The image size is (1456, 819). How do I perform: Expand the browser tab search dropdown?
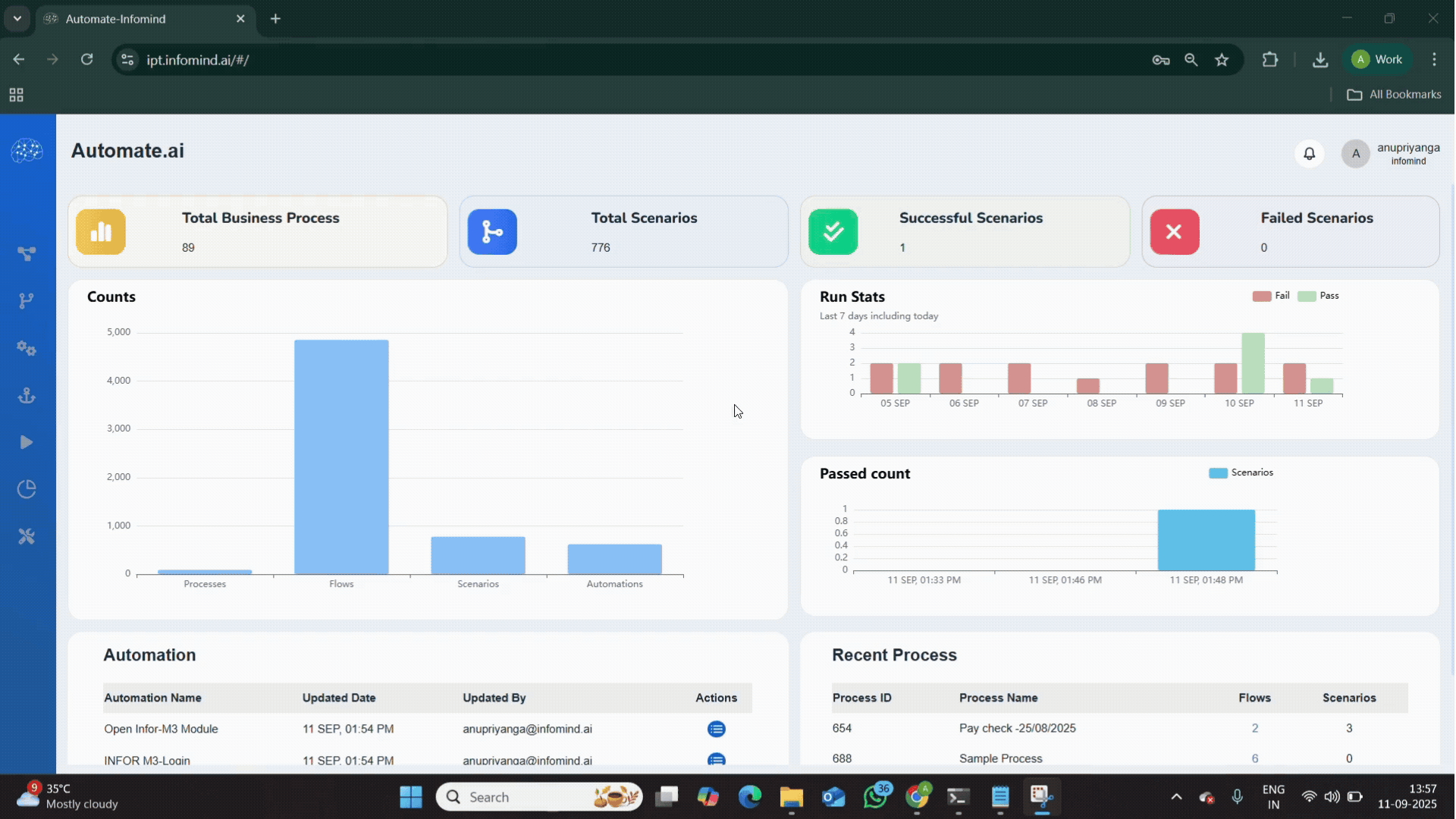[17, 18]
